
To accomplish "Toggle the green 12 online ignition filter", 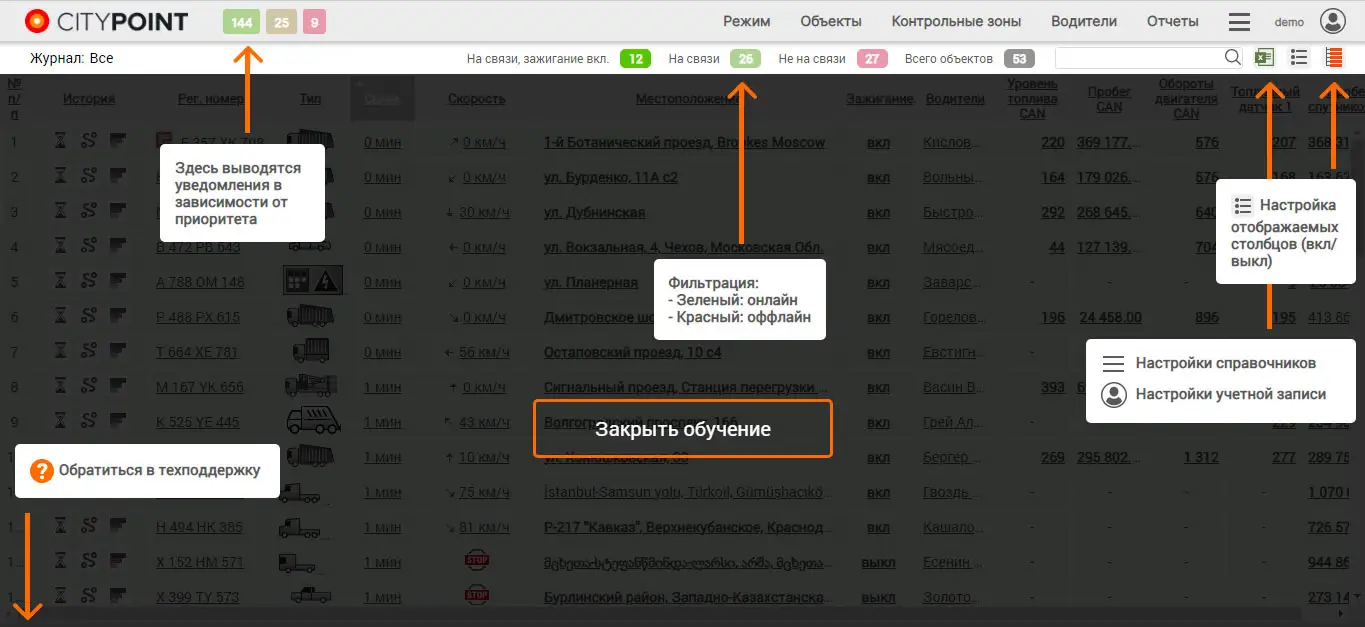I will [635, 59].
